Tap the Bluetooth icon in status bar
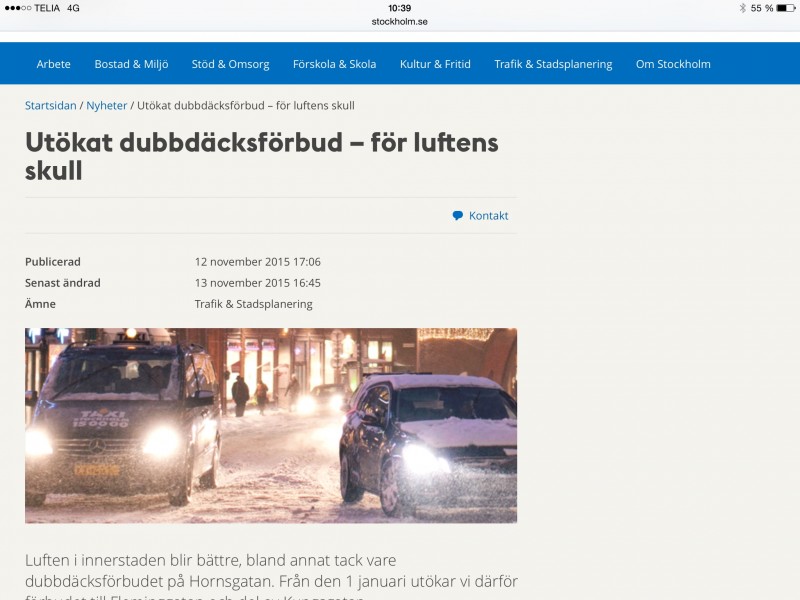 (x=742, y=8)
